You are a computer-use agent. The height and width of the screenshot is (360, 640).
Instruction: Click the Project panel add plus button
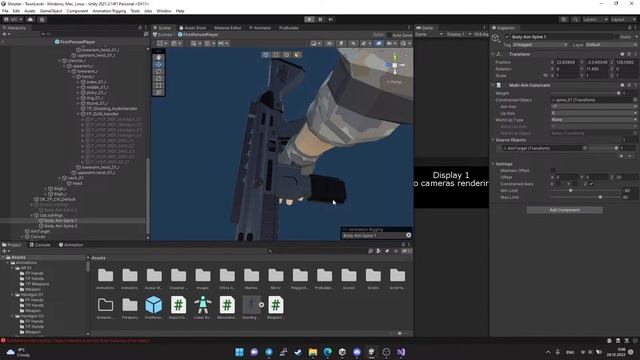pyautogui.click(x=5, y=251)
